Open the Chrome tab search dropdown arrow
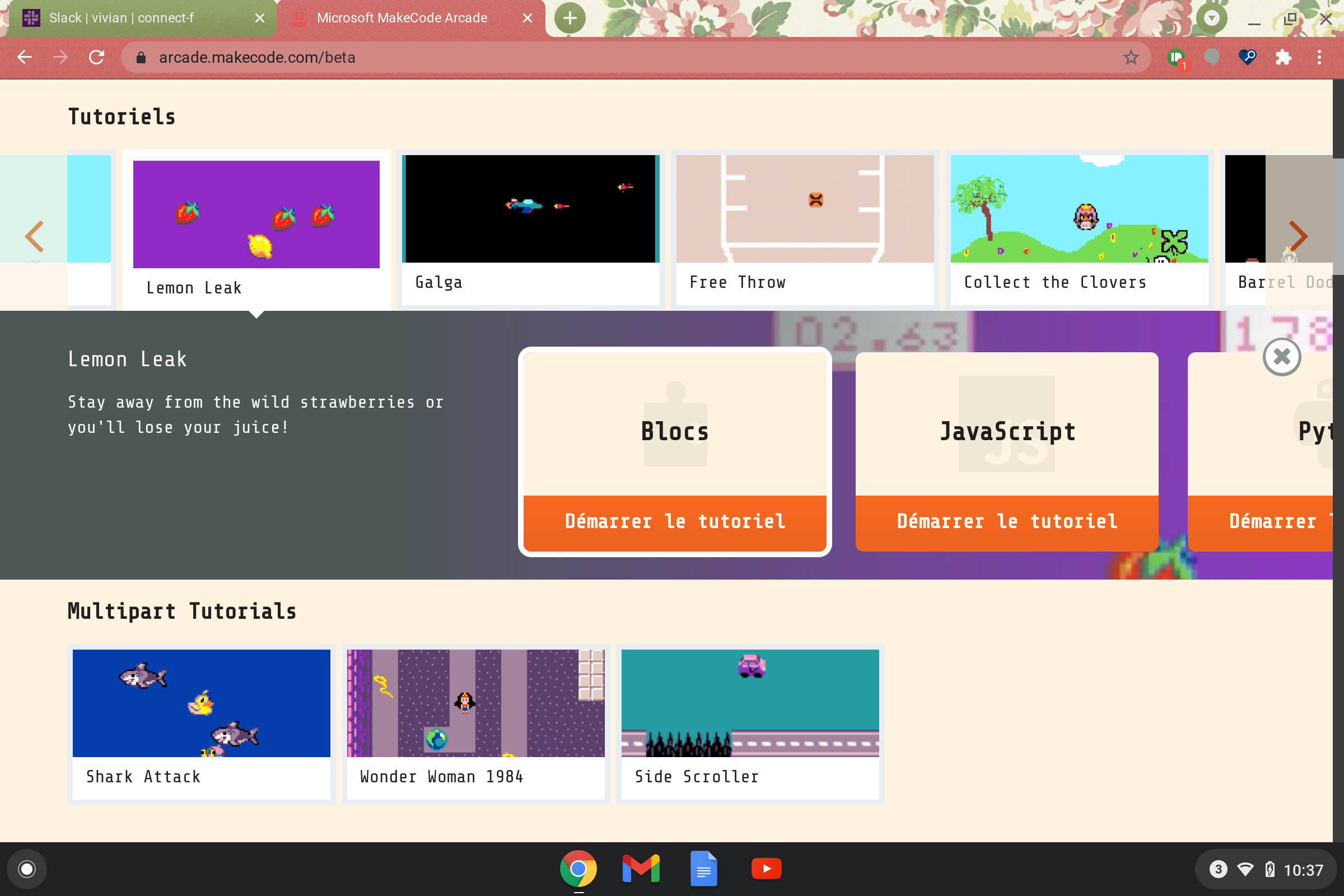Image resolution: width=1344 pixels, height=896 pixels. tap(1211, 18)
